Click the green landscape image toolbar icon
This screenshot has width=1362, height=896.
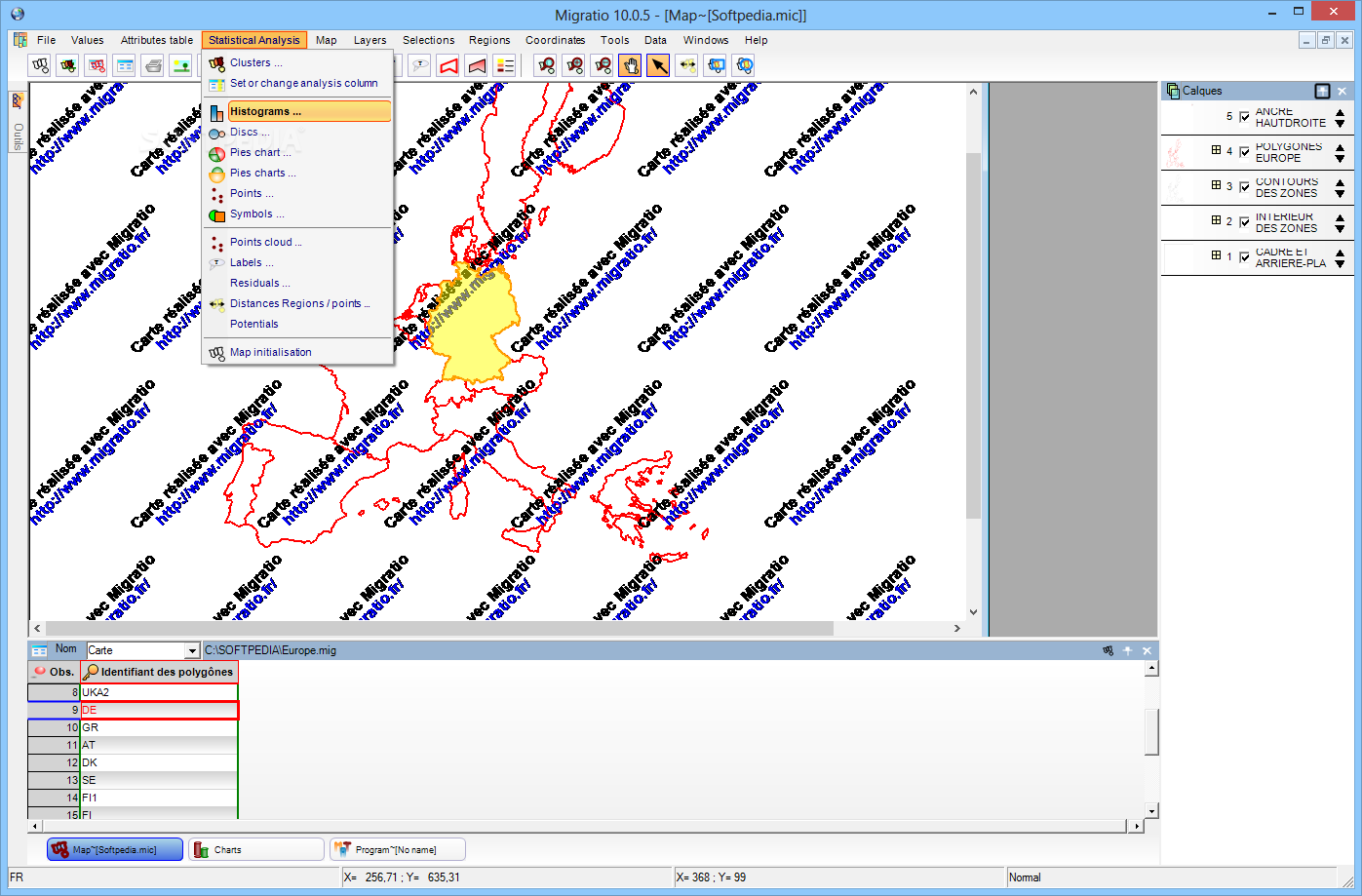[x=181, y=65]
